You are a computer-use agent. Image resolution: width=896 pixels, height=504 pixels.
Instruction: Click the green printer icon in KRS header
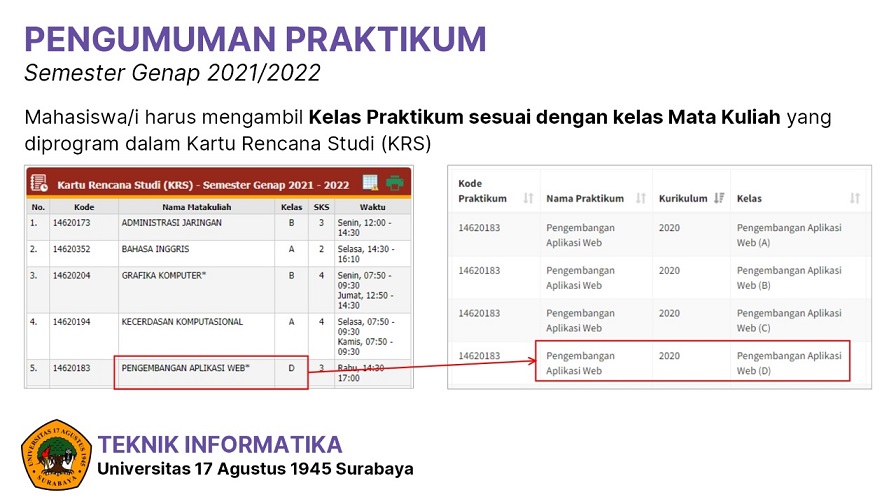(x=395, y=182)
